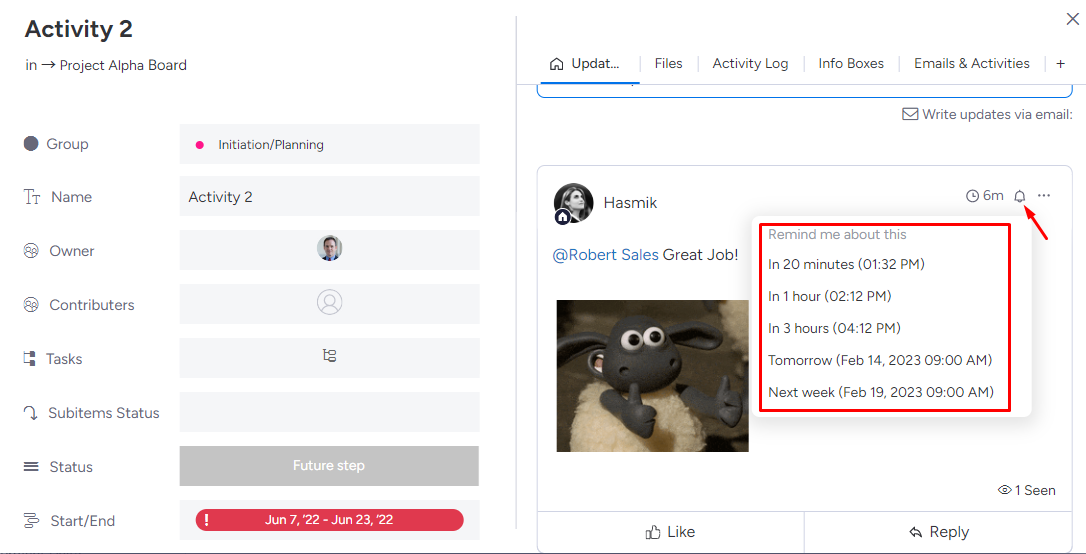
Task: Click the home icon on Updates tab
Action: (556, 64)
